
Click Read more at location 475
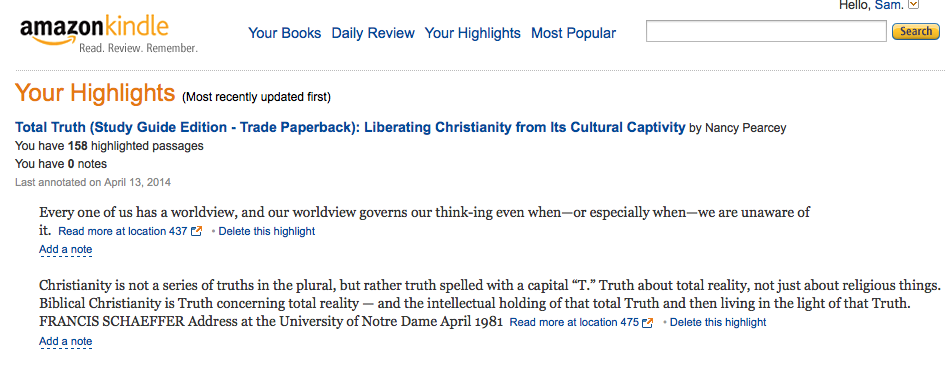coord(574,323)
